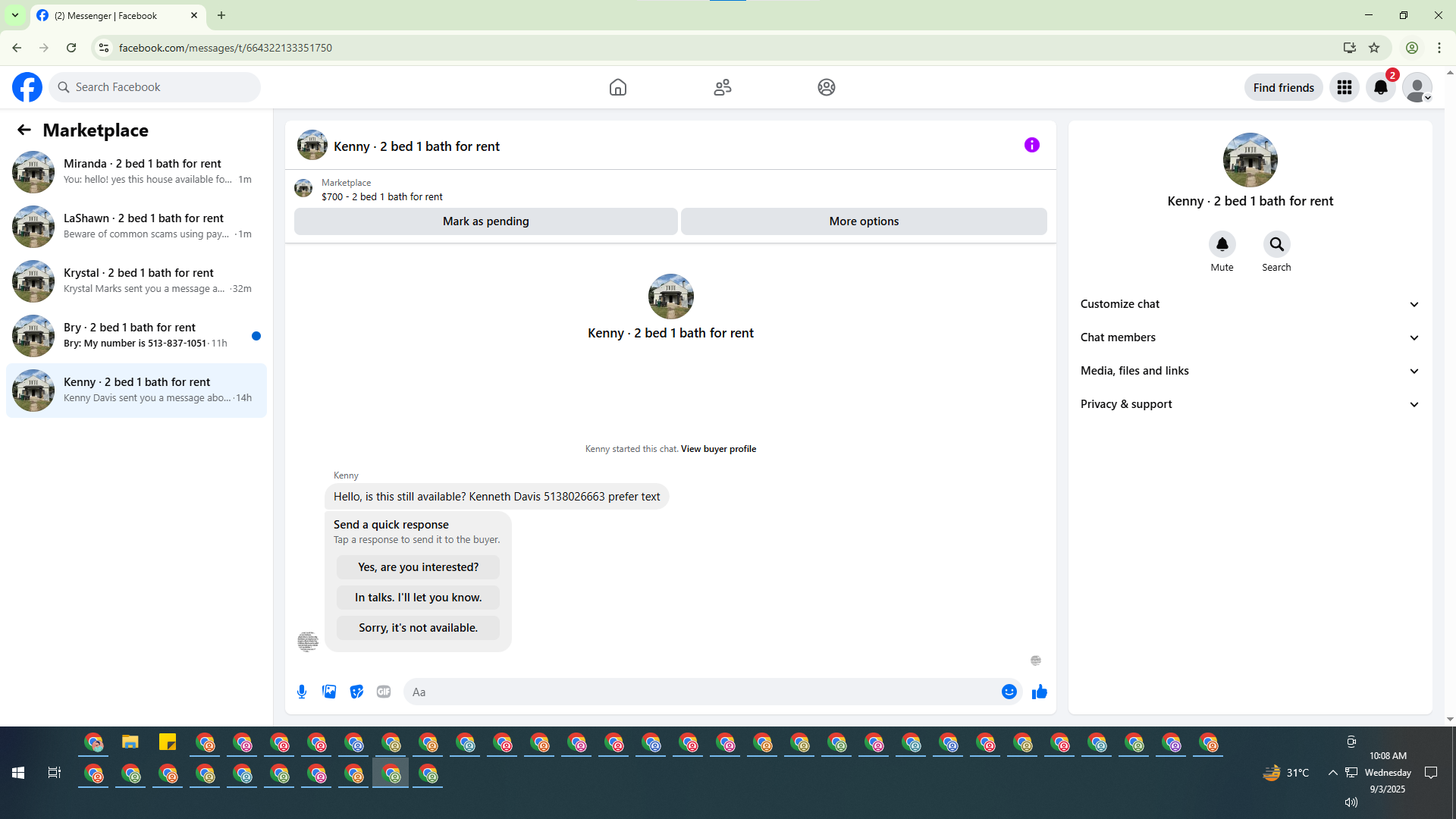
Task: Open the LaShawn conversation
Action: coord(136,227)
